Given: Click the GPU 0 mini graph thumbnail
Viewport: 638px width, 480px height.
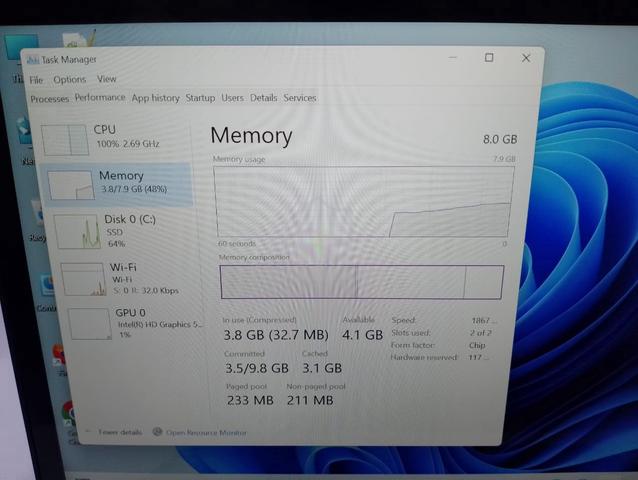Looking at the screenshot, I should pyautogui.click(x=90, y=324).
